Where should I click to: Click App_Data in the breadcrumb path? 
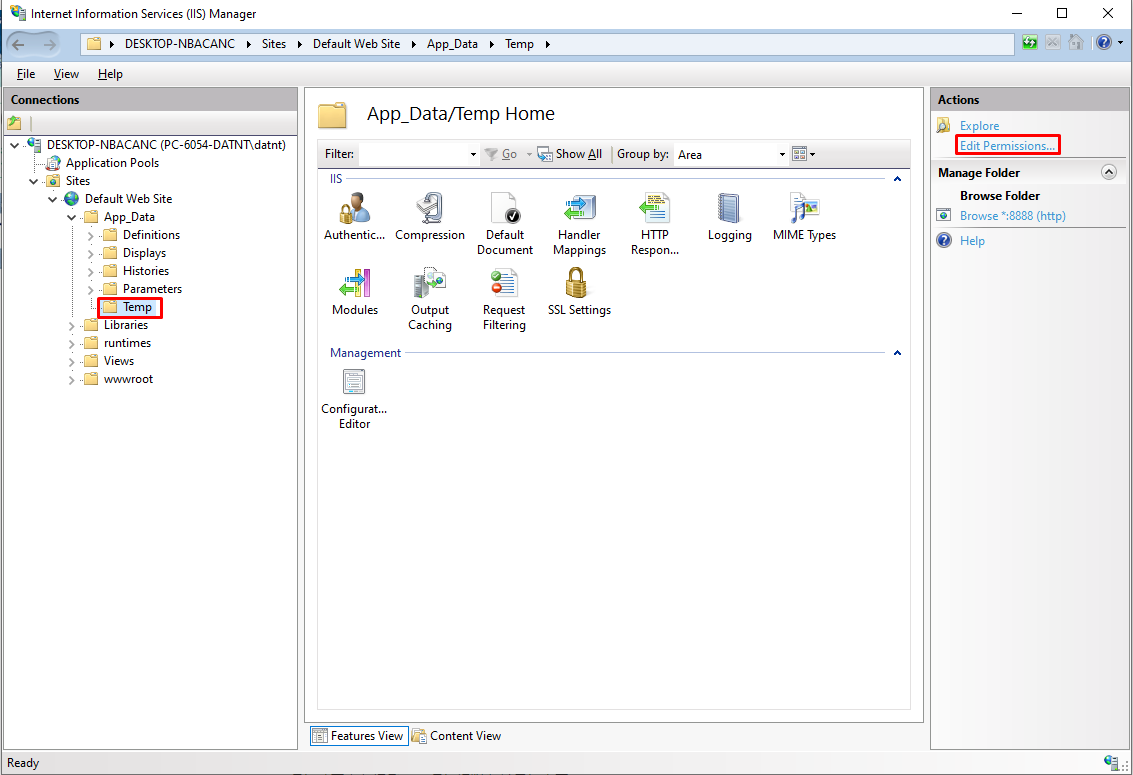click(452, 44)
